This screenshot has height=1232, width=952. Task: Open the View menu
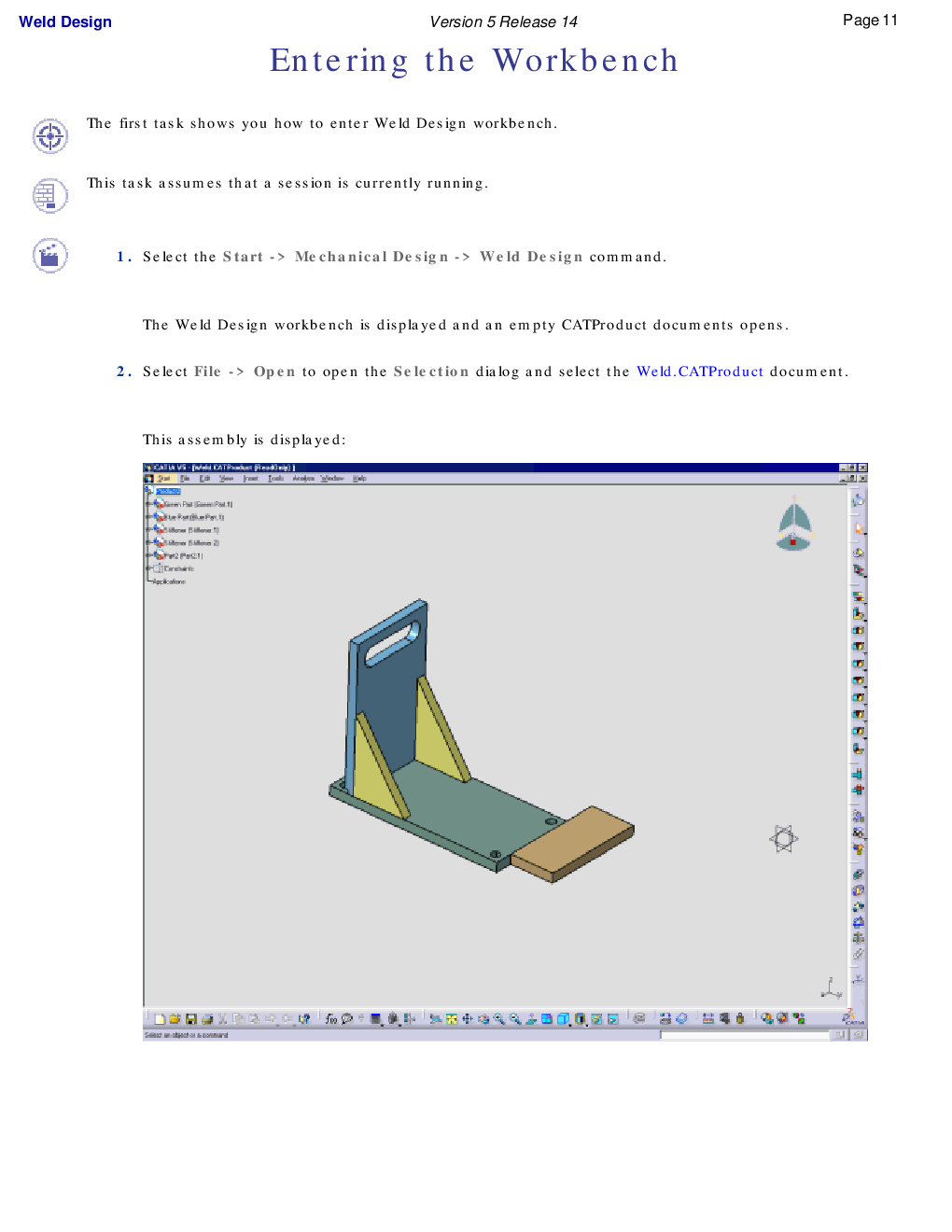[x=227, y=479]
